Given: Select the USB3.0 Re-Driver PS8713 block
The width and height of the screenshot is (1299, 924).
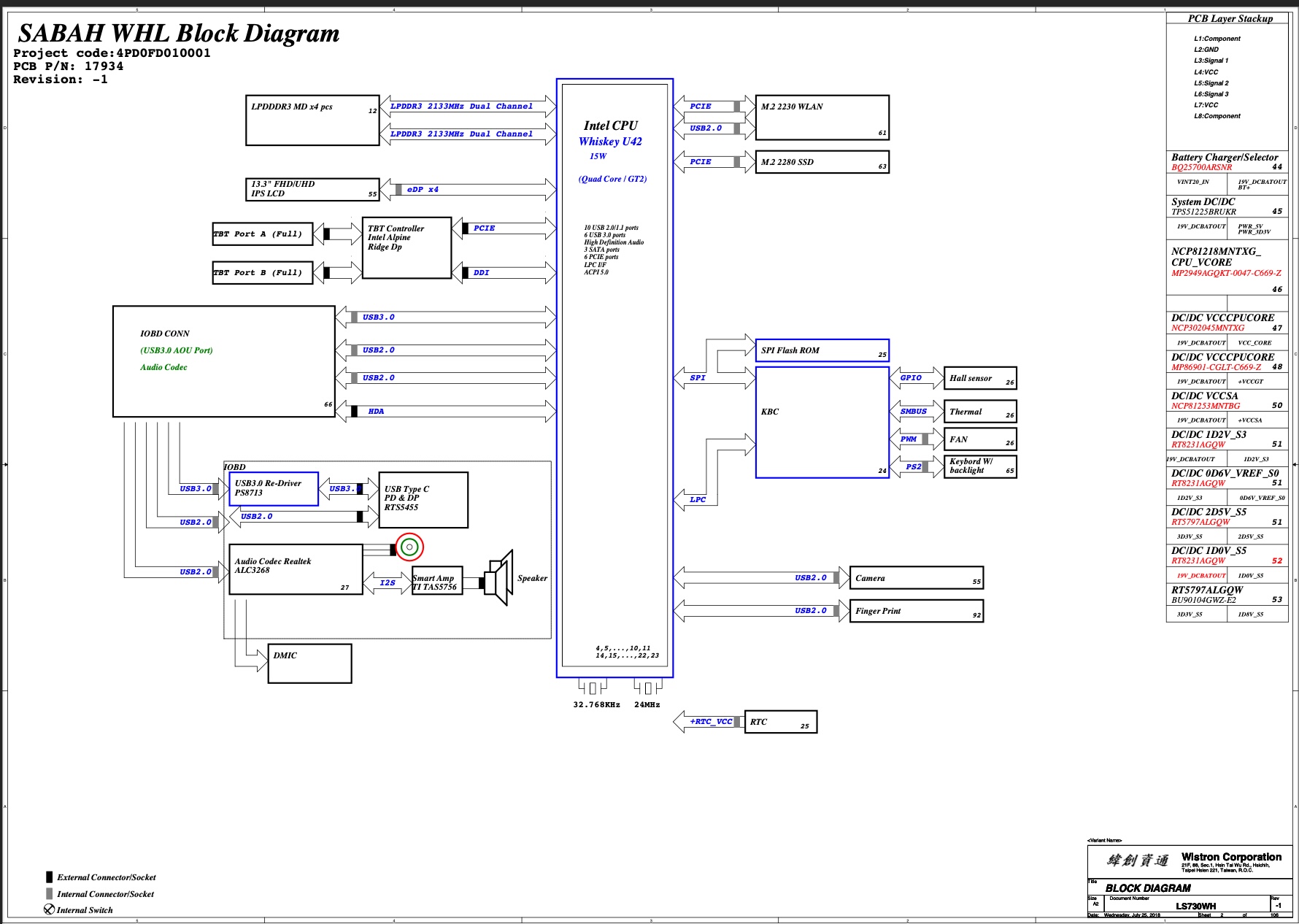Looking at the screenshot, I should tap(274, 488).
